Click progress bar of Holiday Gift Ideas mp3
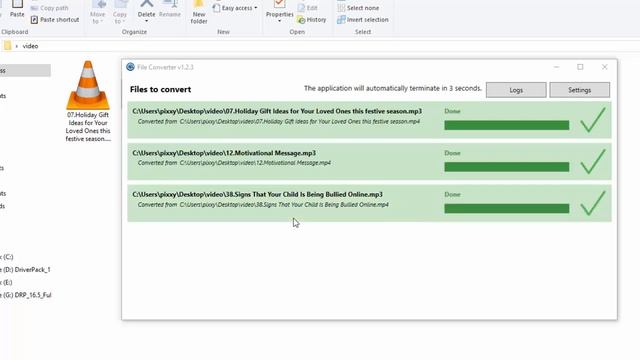The image size is (640, 360). pyautogui.click(x=507, y=125)
